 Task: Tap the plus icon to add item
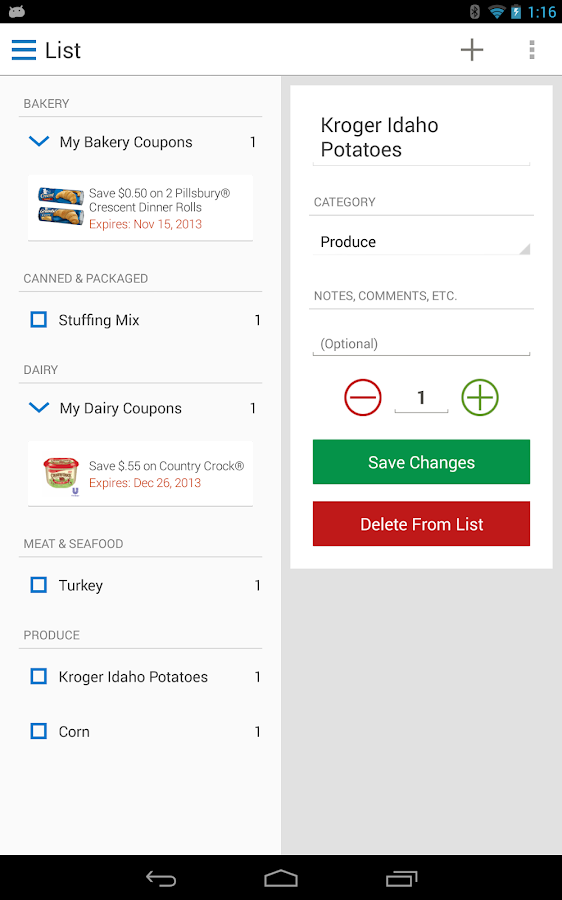tap(472, 50)
